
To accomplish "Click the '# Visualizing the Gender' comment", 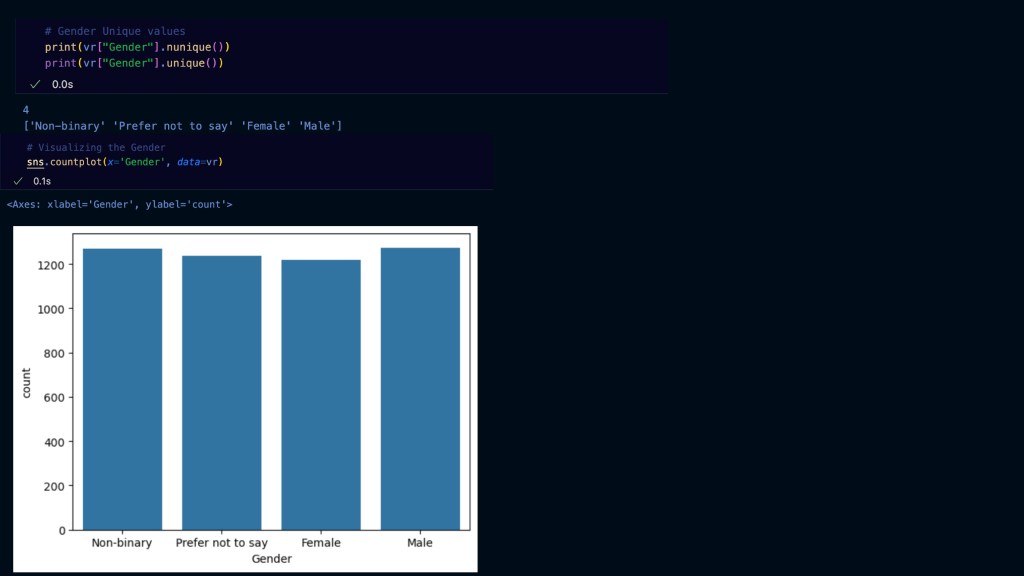I will 96,148.
